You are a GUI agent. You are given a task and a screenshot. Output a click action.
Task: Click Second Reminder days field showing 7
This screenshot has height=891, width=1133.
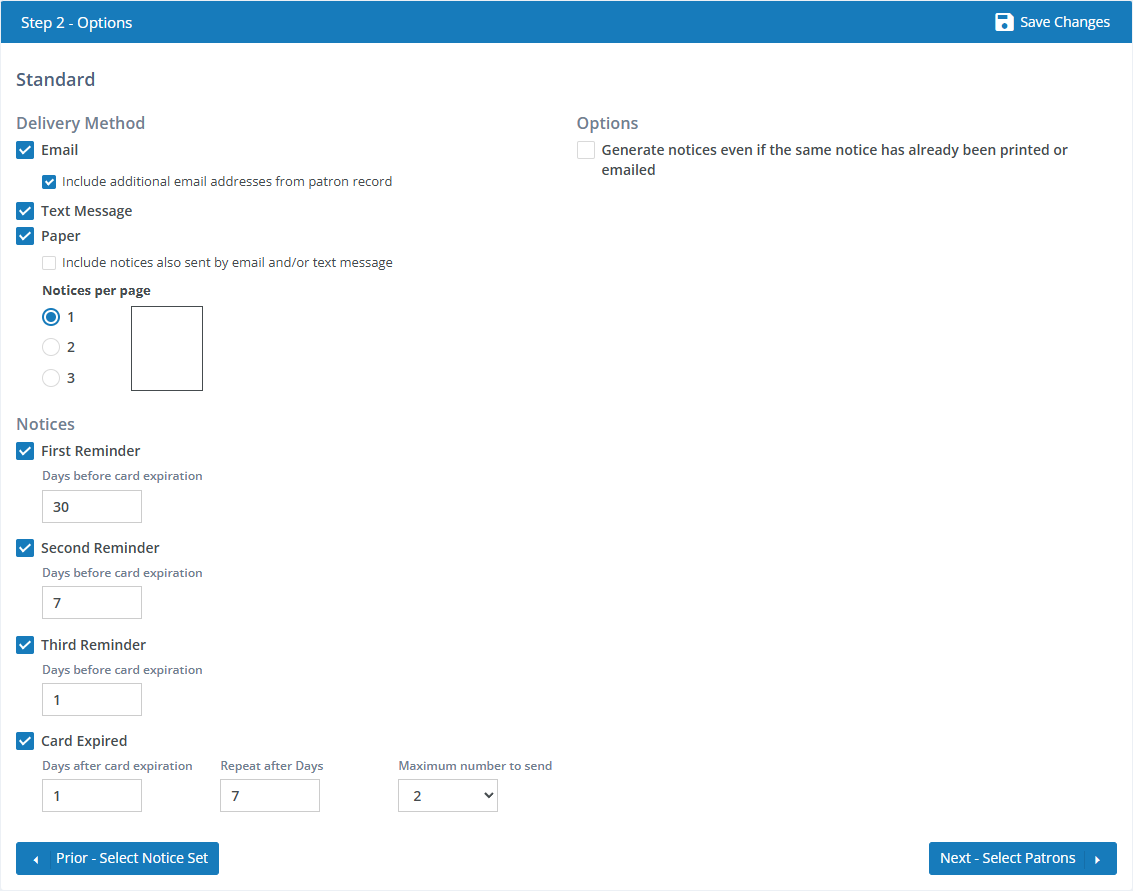click(92, 603)
